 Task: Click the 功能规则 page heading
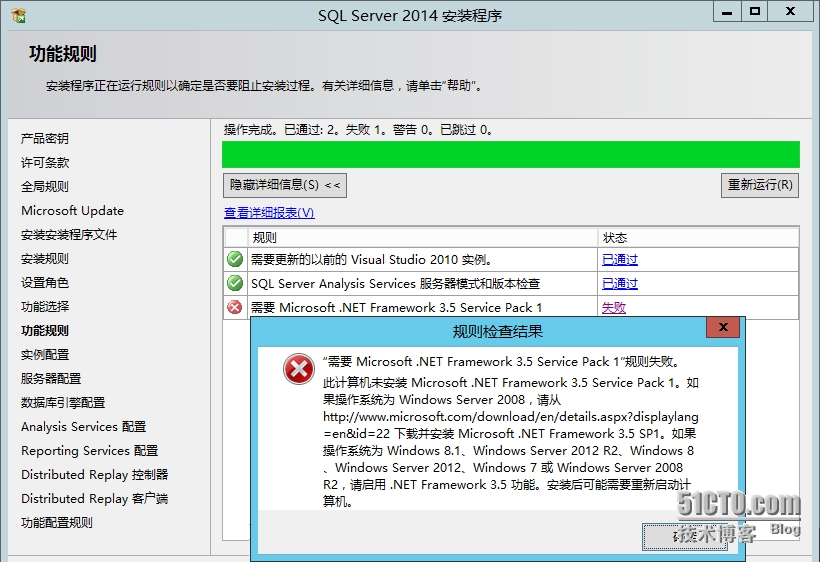click(x=63, y=54)
